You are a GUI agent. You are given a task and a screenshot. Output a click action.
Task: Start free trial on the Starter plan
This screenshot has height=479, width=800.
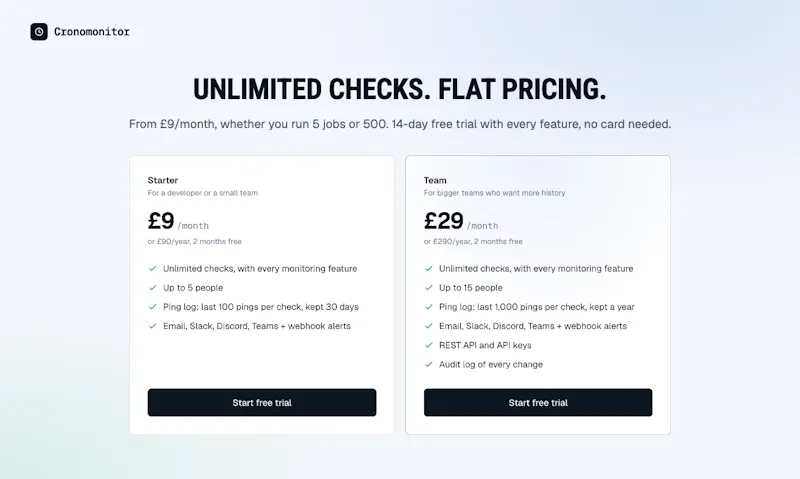coord(262,402)
